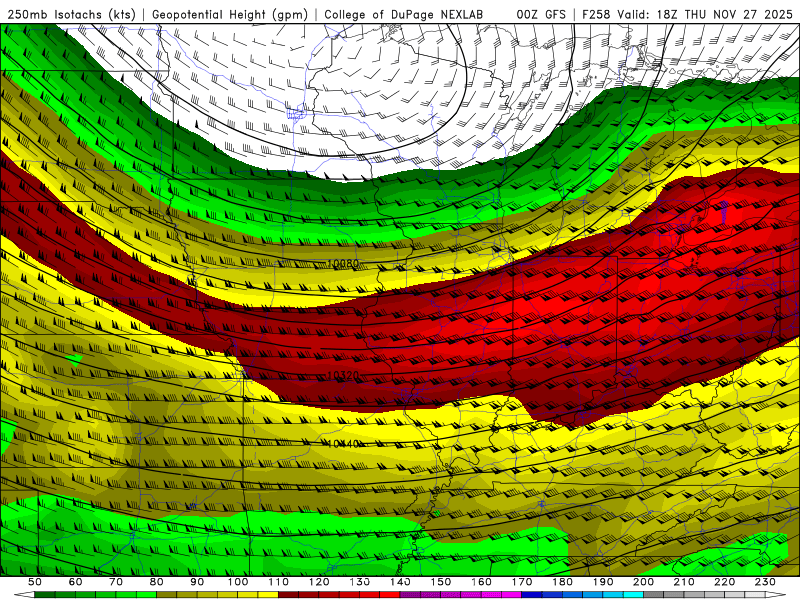
Task: Pick the darkest green swatch below label 50
Action: coord(45,595)
